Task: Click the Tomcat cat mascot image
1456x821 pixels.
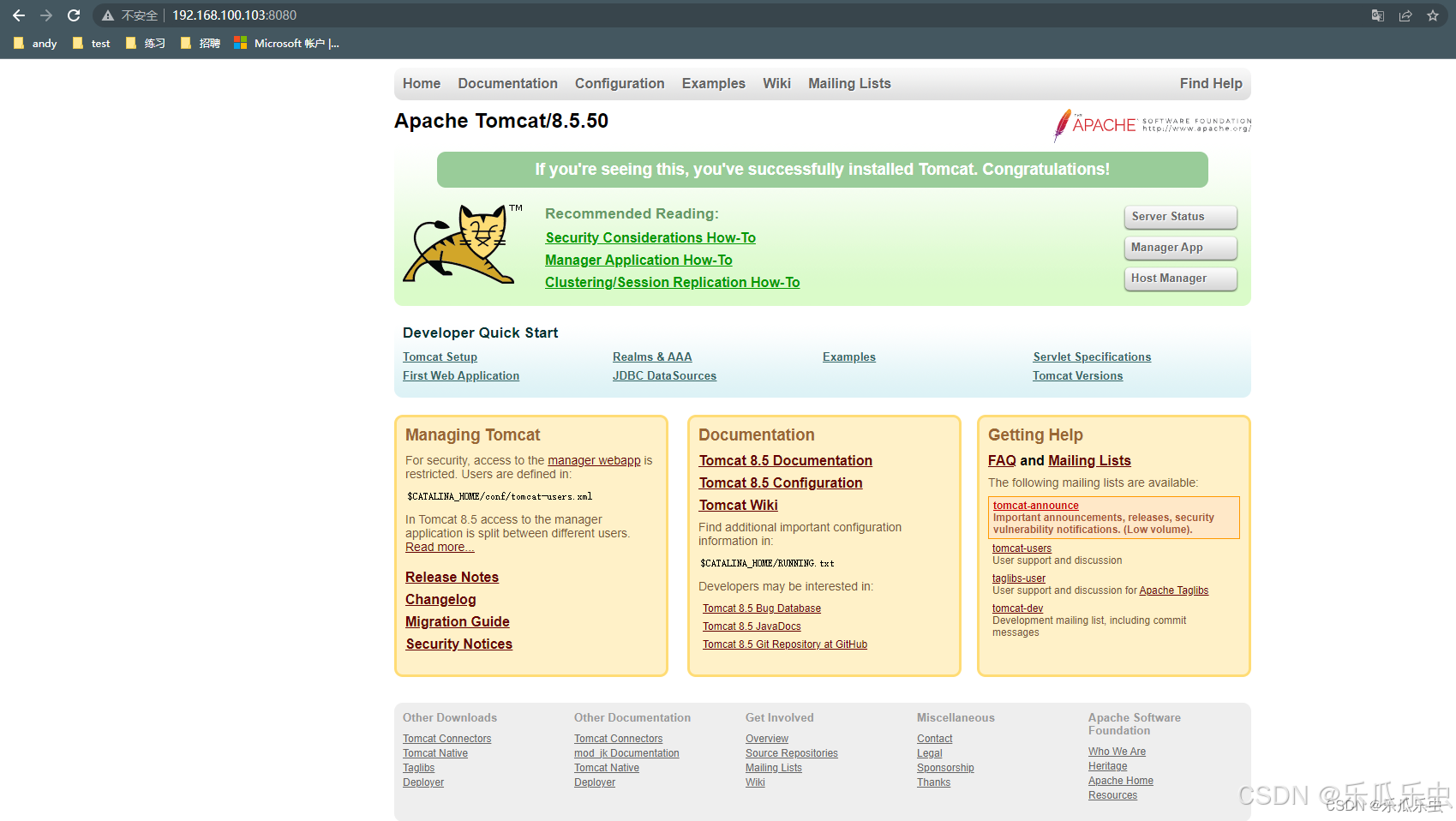Action: coord(463,244)
